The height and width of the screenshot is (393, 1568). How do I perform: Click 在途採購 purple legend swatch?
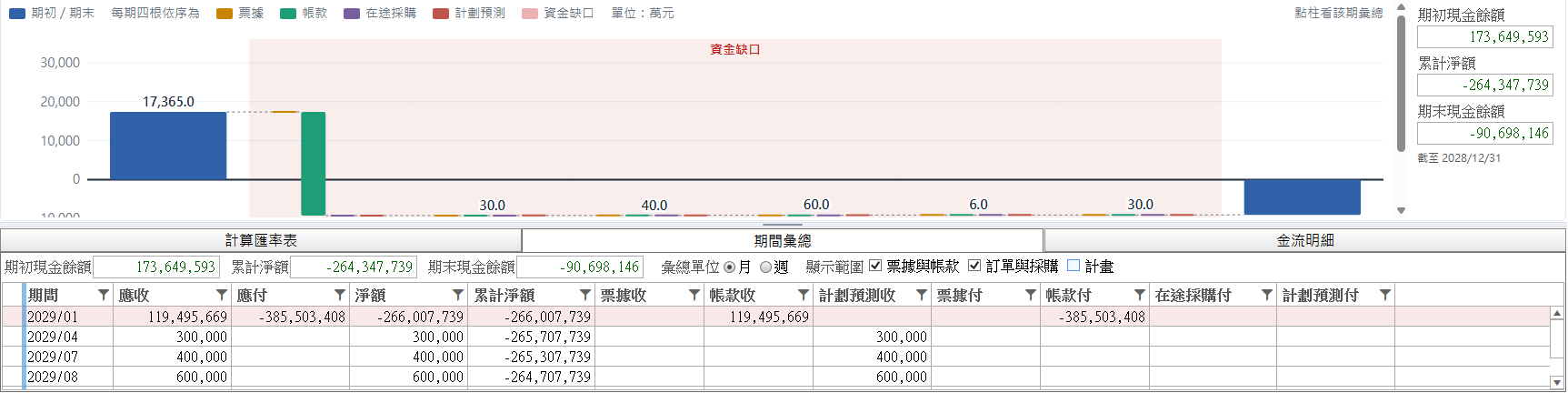tap(352, 14)
